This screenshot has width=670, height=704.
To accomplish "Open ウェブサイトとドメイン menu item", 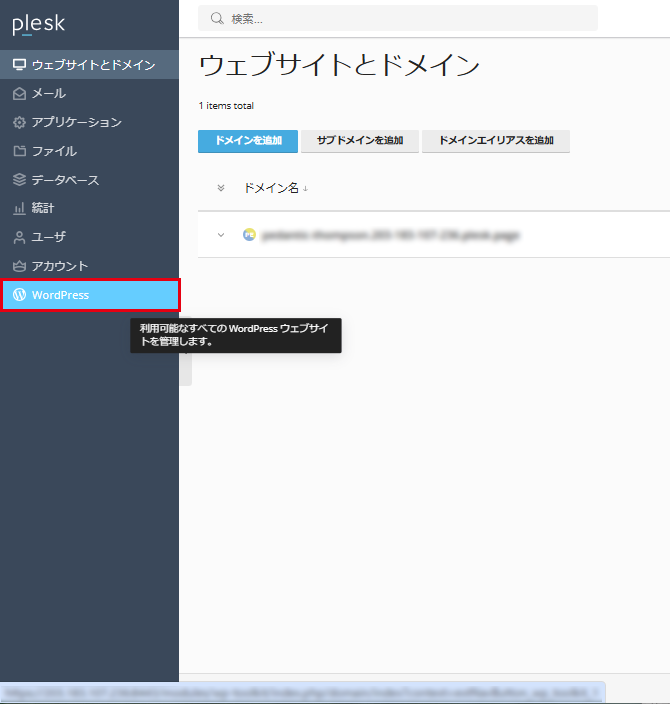I will coord(89,65).
